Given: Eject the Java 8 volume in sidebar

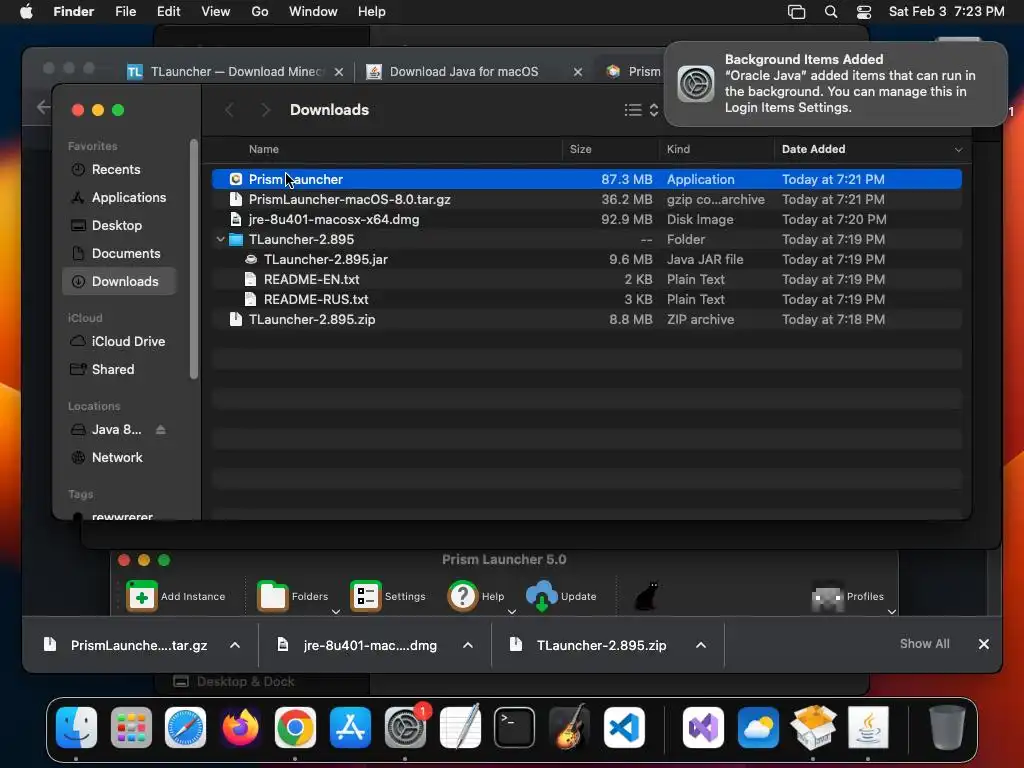Looking at the screenshot, I should [161, 430].
